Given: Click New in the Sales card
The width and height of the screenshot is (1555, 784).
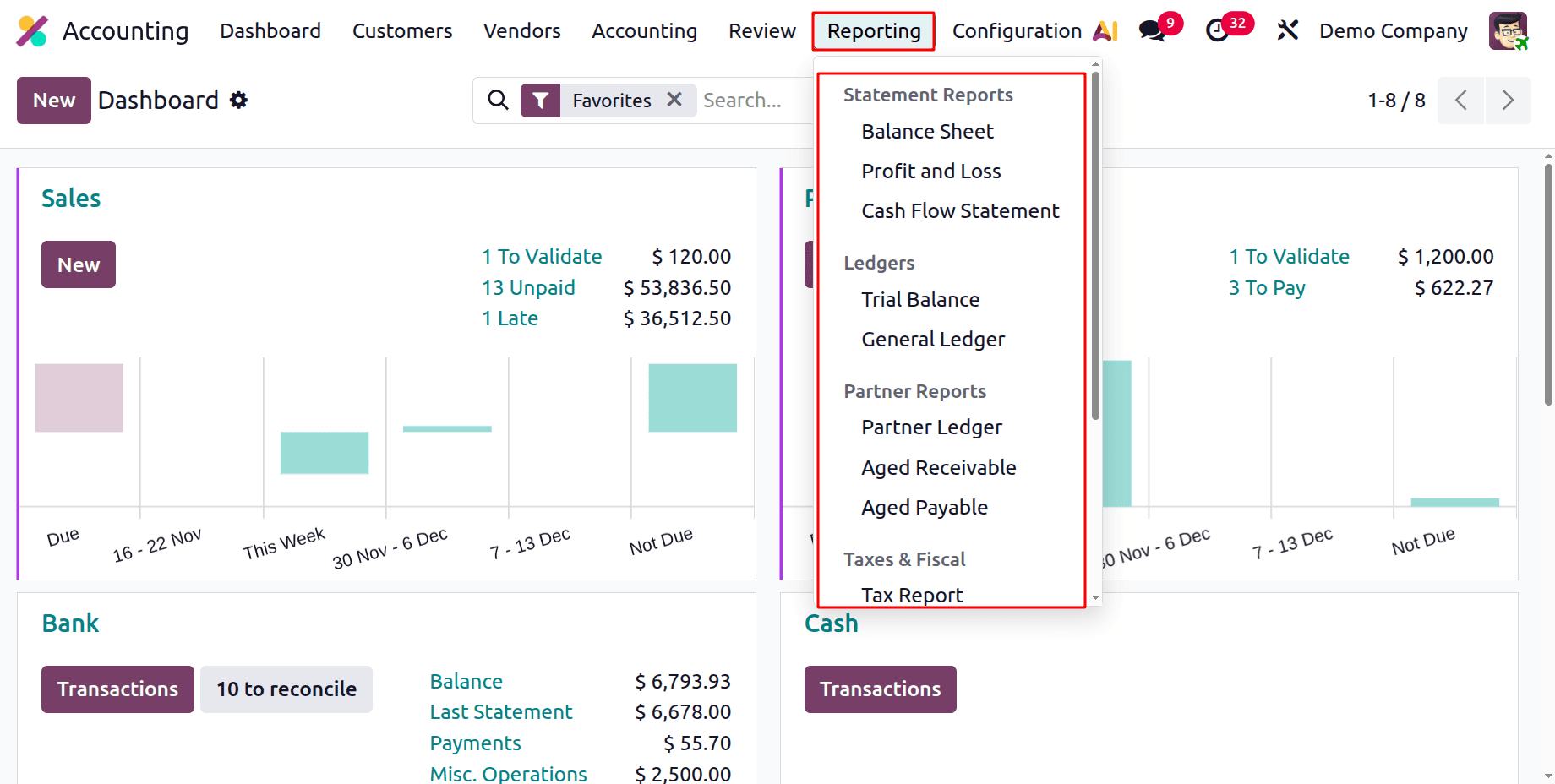Looking at the screenshot, I should pyautogui.click(x=79, y=264).
